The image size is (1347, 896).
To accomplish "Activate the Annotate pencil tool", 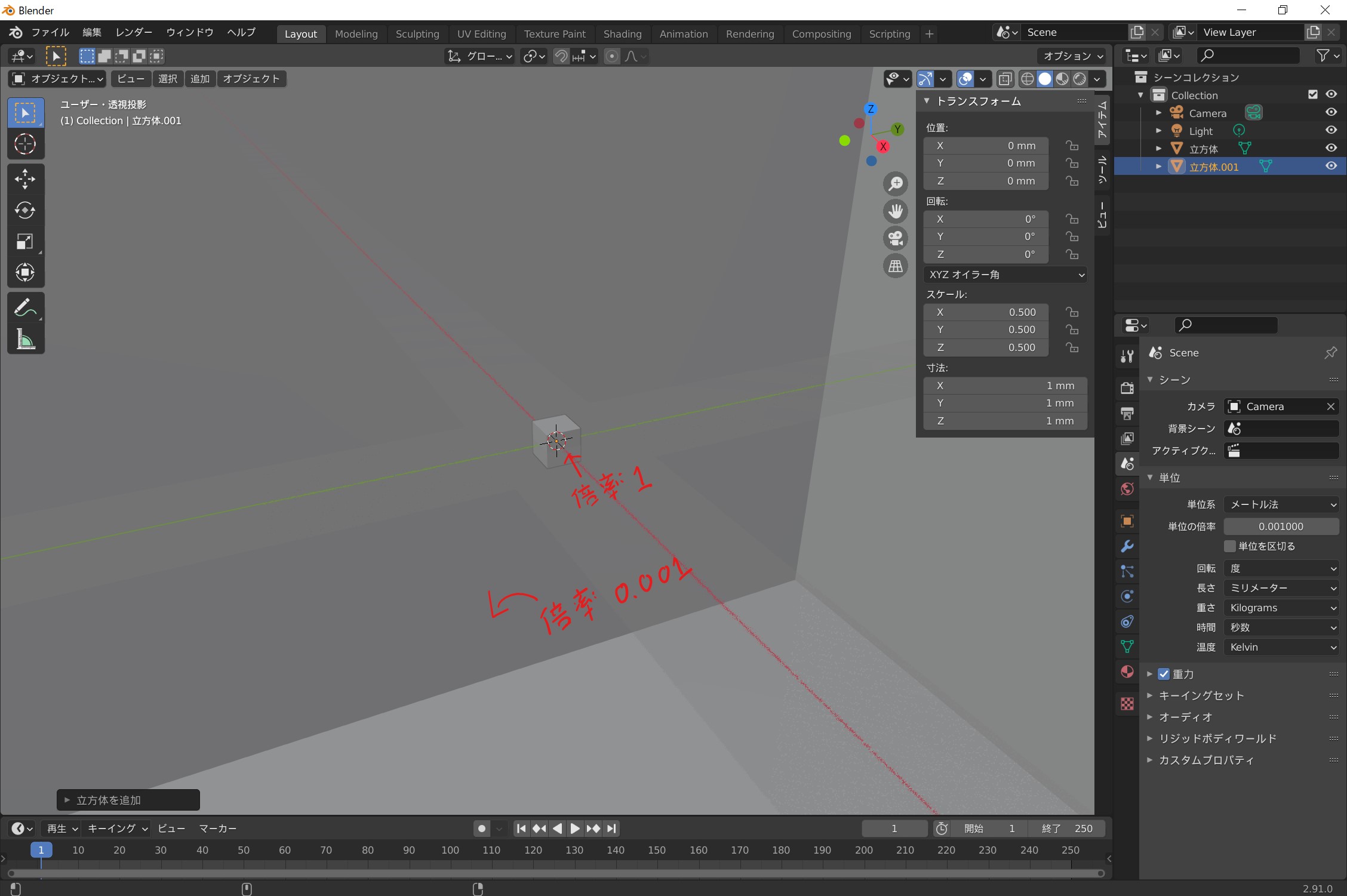I will coord(25,308).
